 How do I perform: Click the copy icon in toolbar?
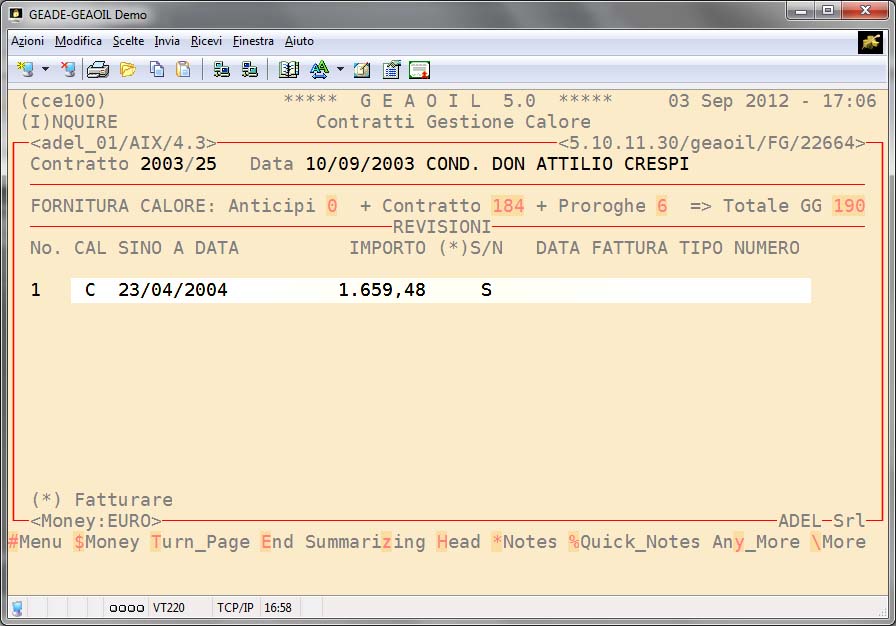pos(157,70)
